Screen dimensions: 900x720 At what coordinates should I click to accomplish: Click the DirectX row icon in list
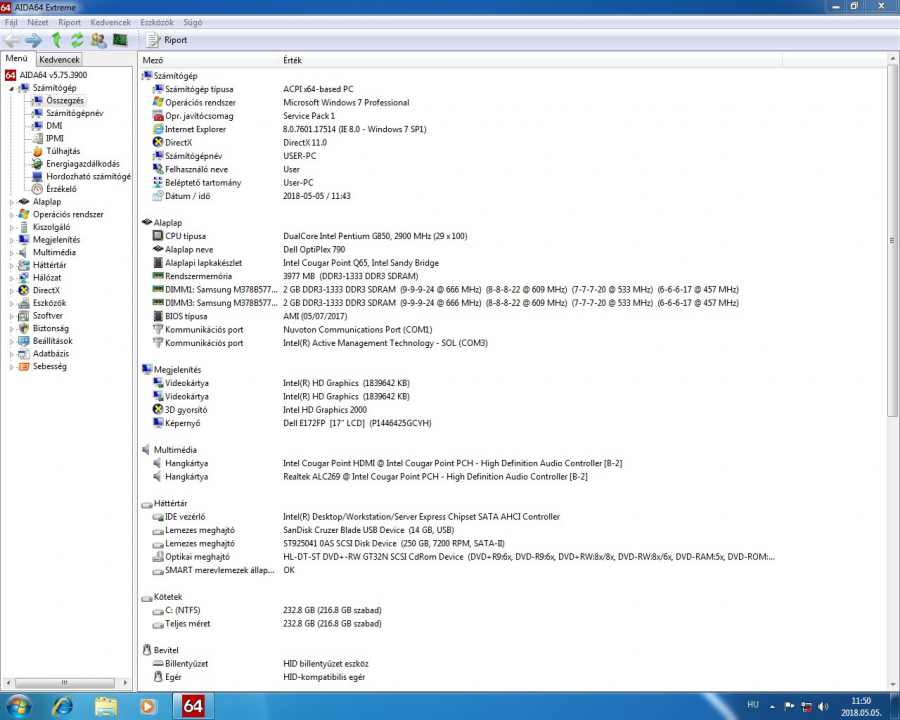(x=158, y=142)
